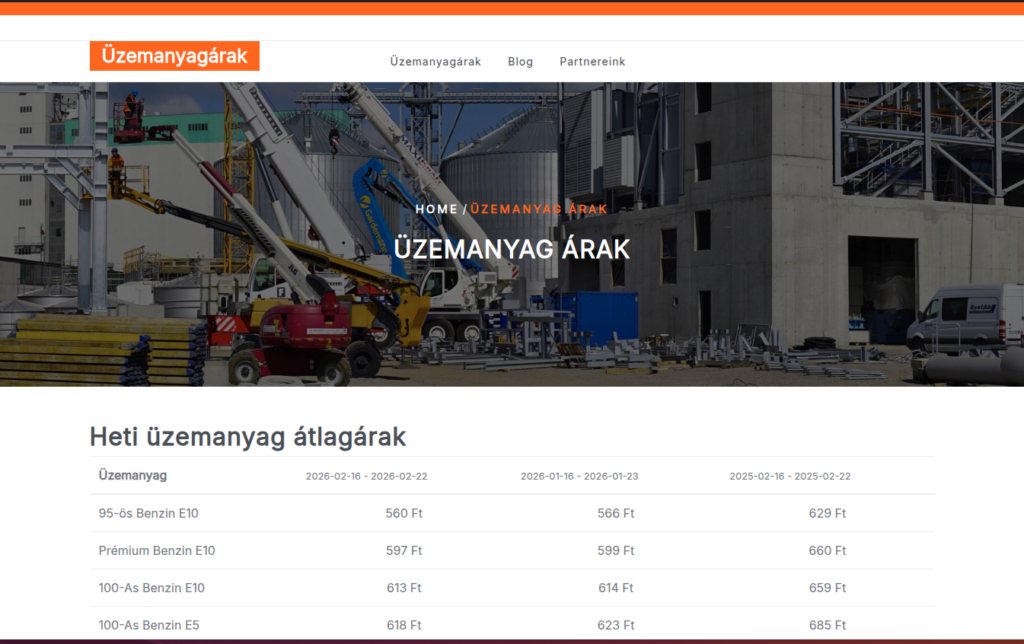Select the 2026-01-16 - 2026-01-23 column header
Screen dimensions: 1024x644
(579, 477)
